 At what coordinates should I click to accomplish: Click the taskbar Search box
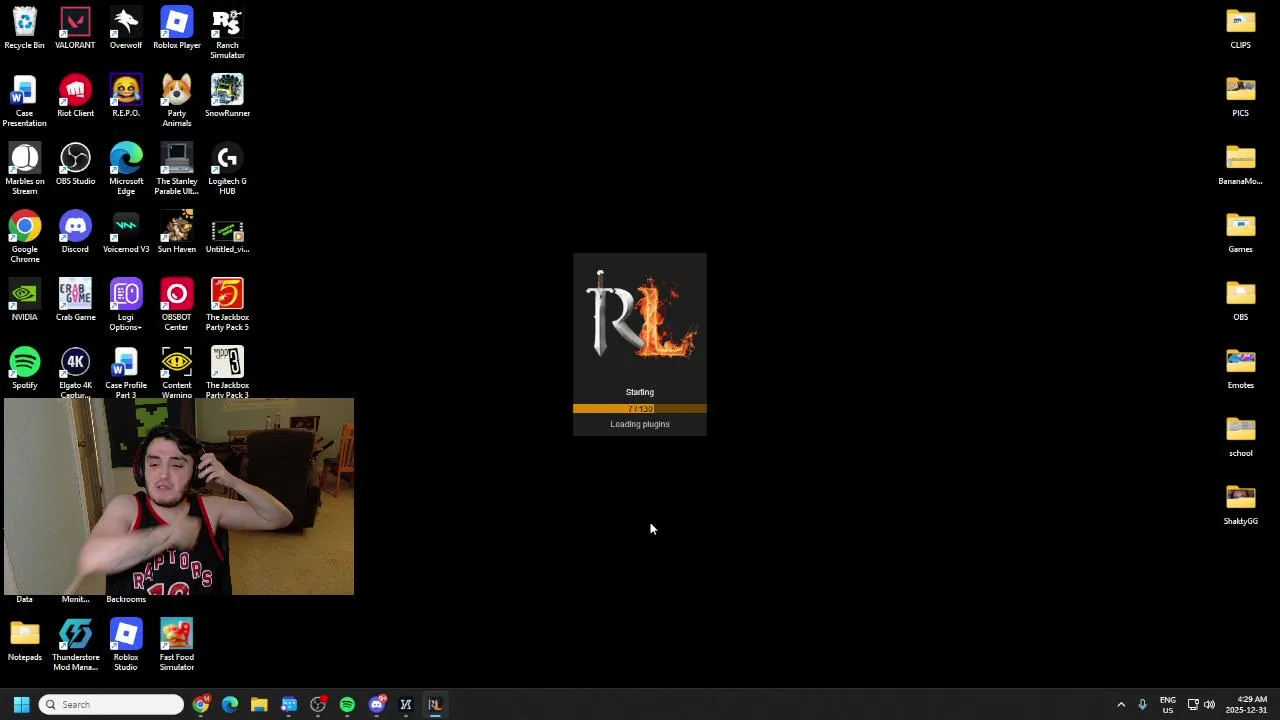(112, 705)
